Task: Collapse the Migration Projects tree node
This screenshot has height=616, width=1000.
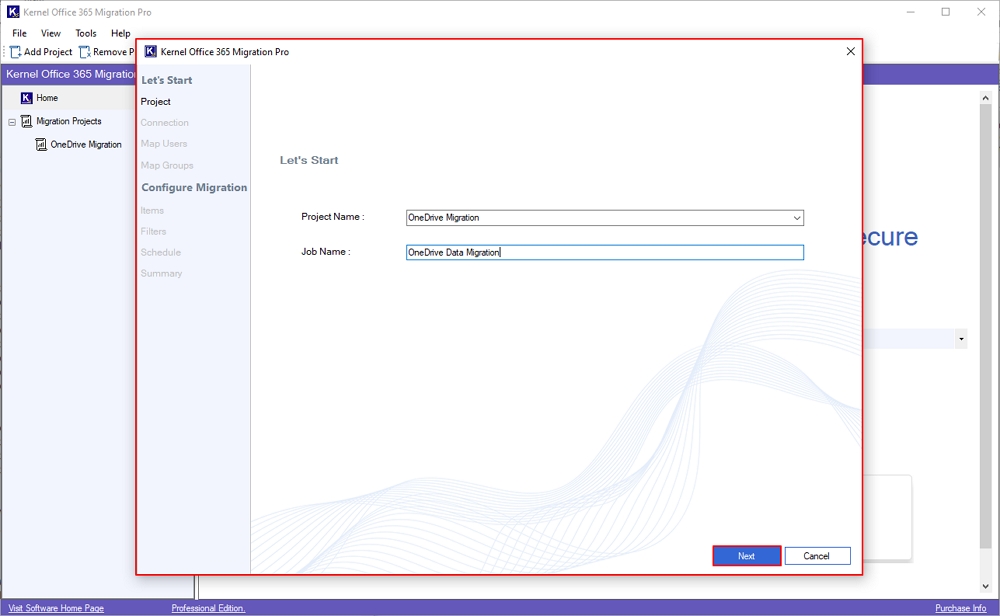Action: click(x=12, y=122)
